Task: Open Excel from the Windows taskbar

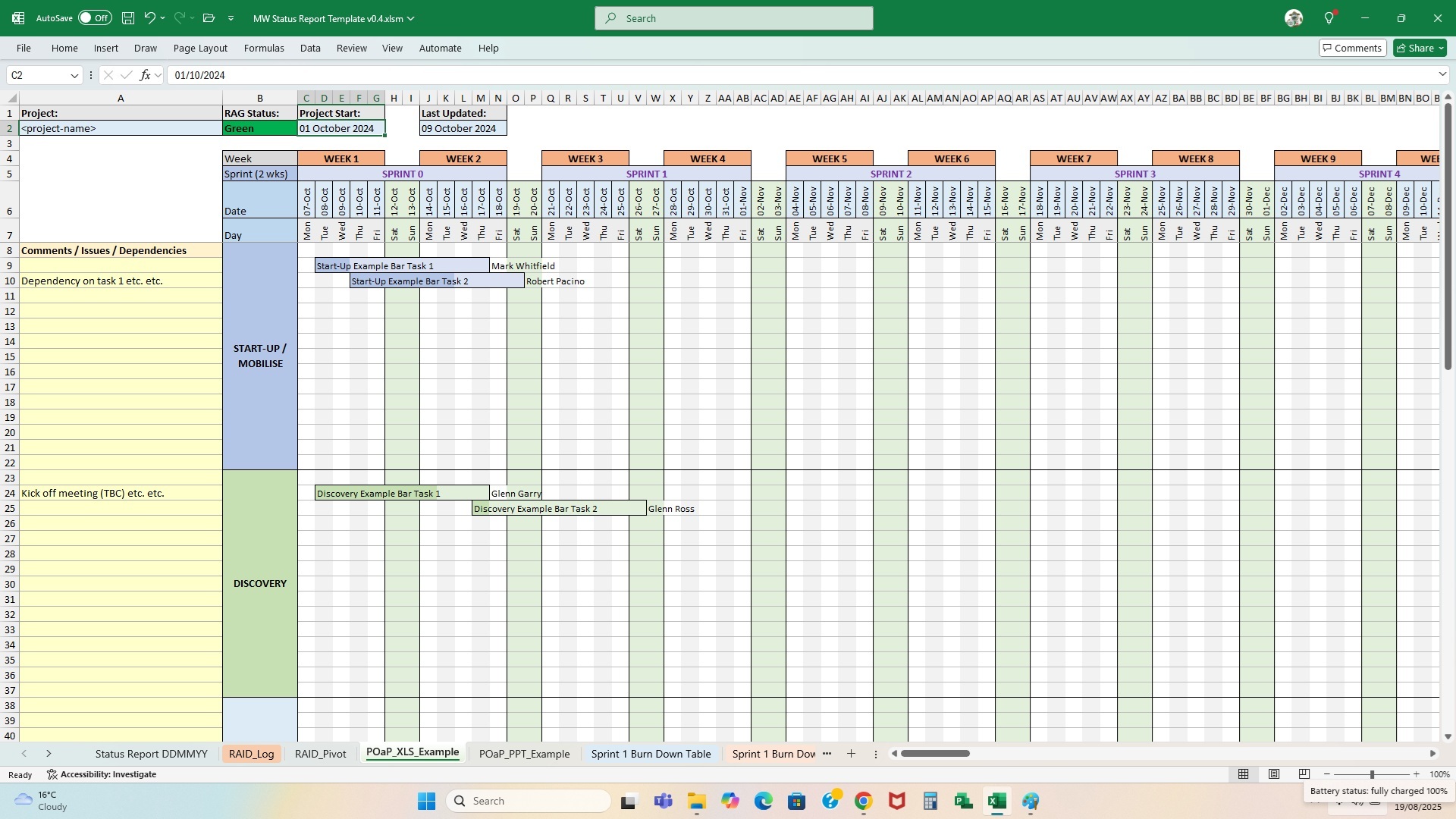Action: (996, 801)
